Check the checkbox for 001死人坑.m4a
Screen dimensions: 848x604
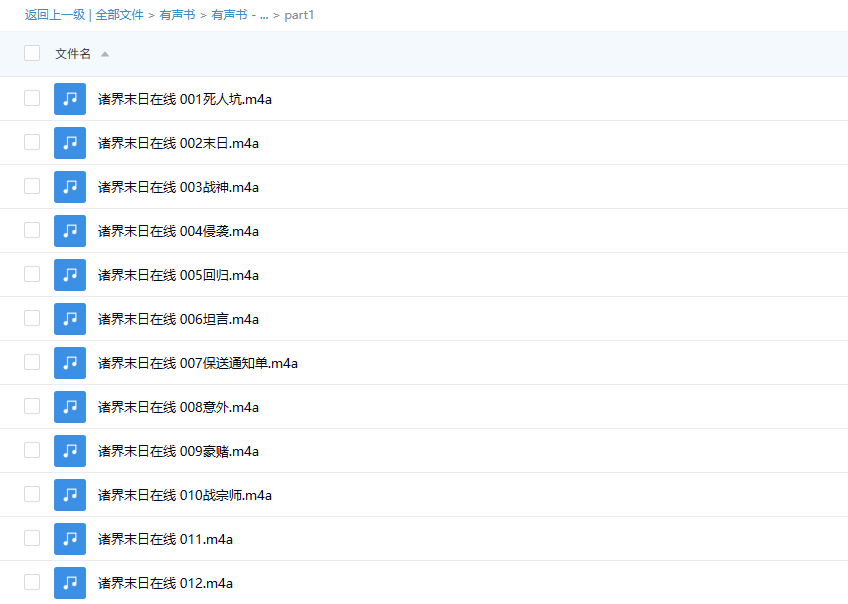(31, 99)
